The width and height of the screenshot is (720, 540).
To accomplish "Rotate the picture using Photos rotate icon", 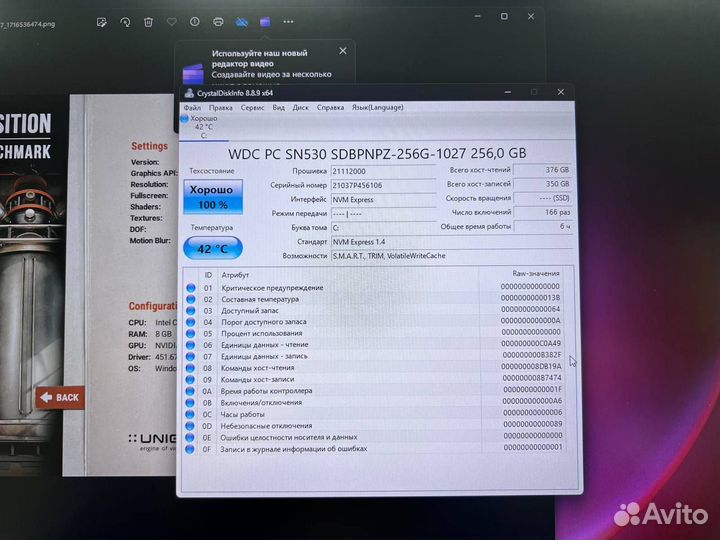I will [125, 22].
